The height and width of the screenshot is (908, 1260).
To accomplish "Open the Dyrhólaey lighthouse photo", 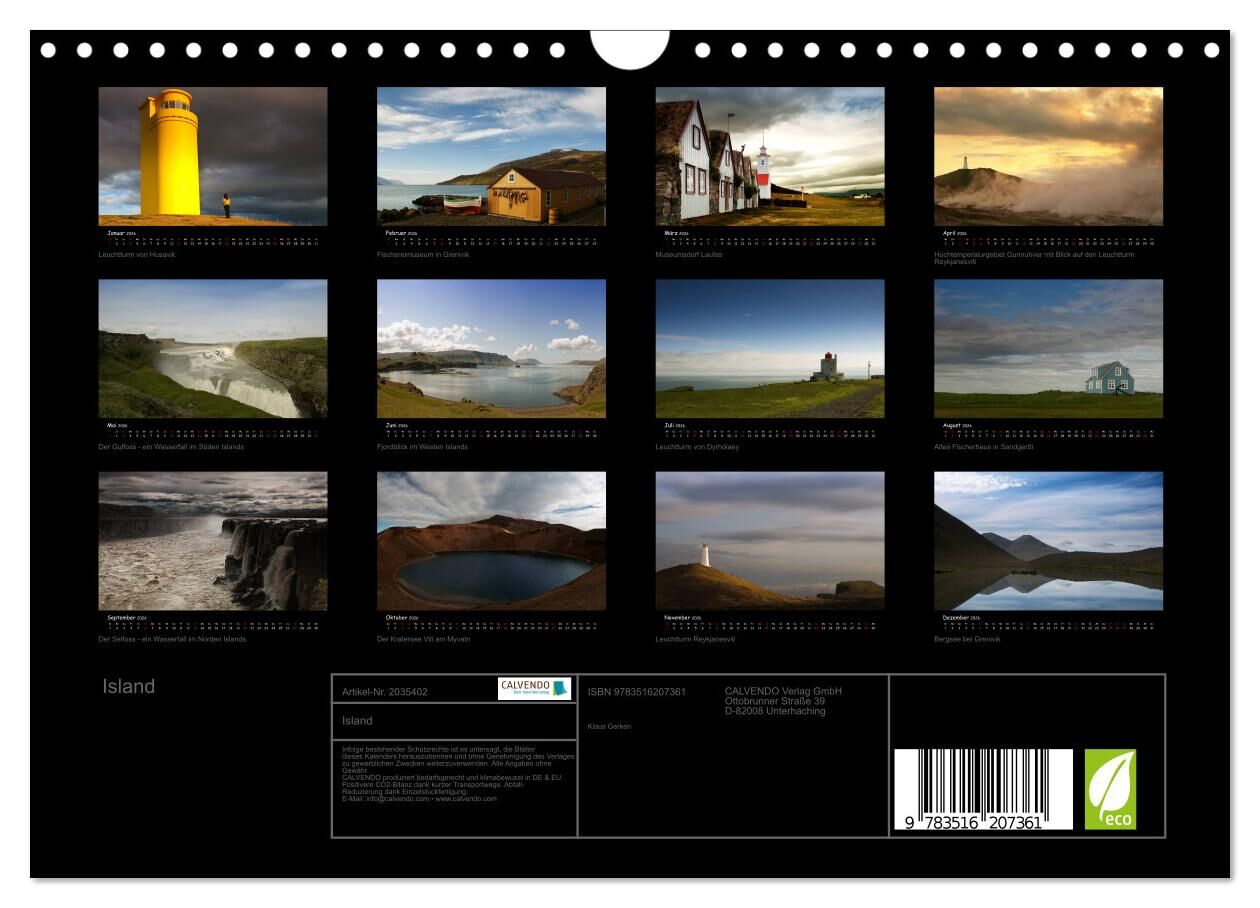I will tap(770, 348).
